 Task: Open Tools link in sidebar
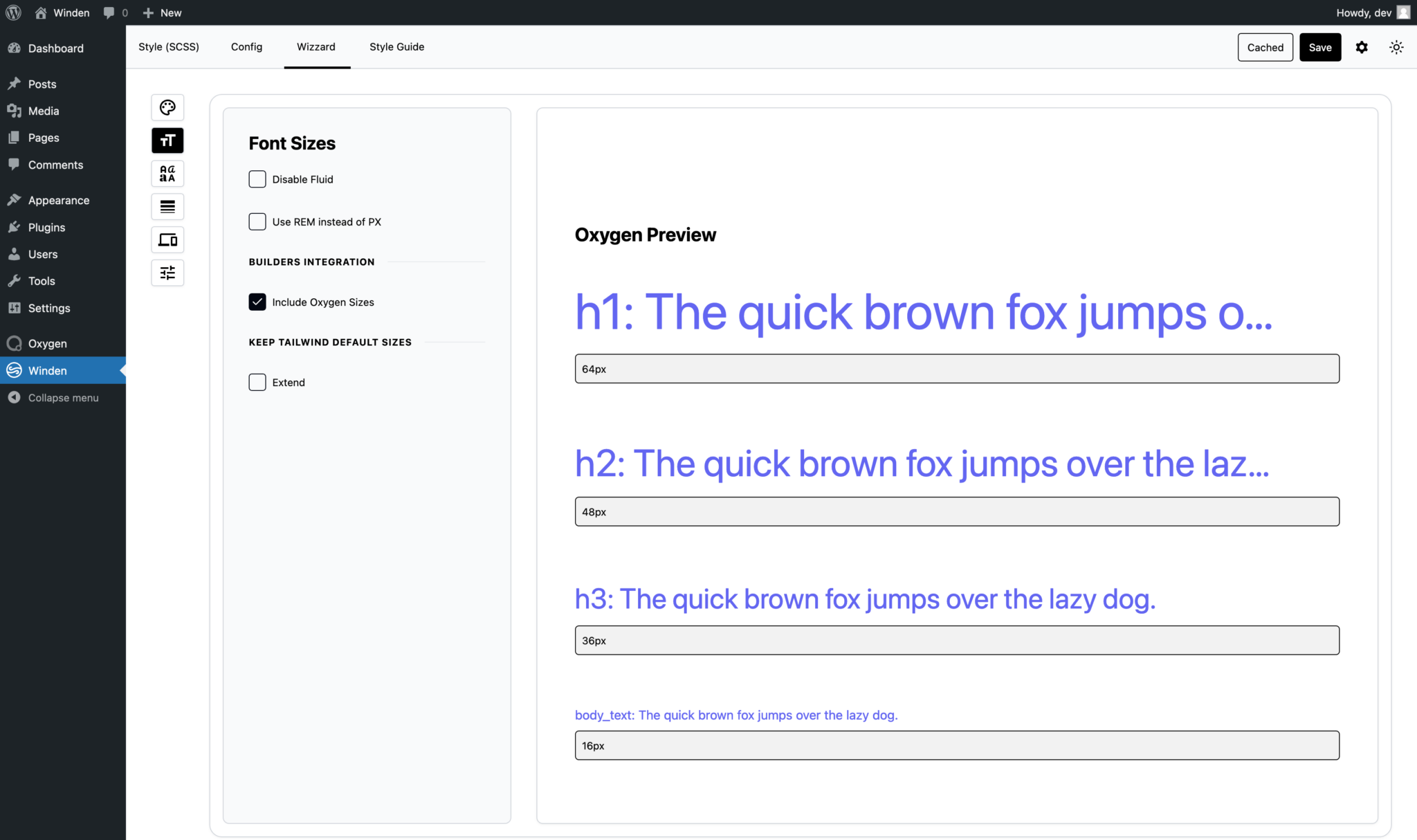point(42,281)
